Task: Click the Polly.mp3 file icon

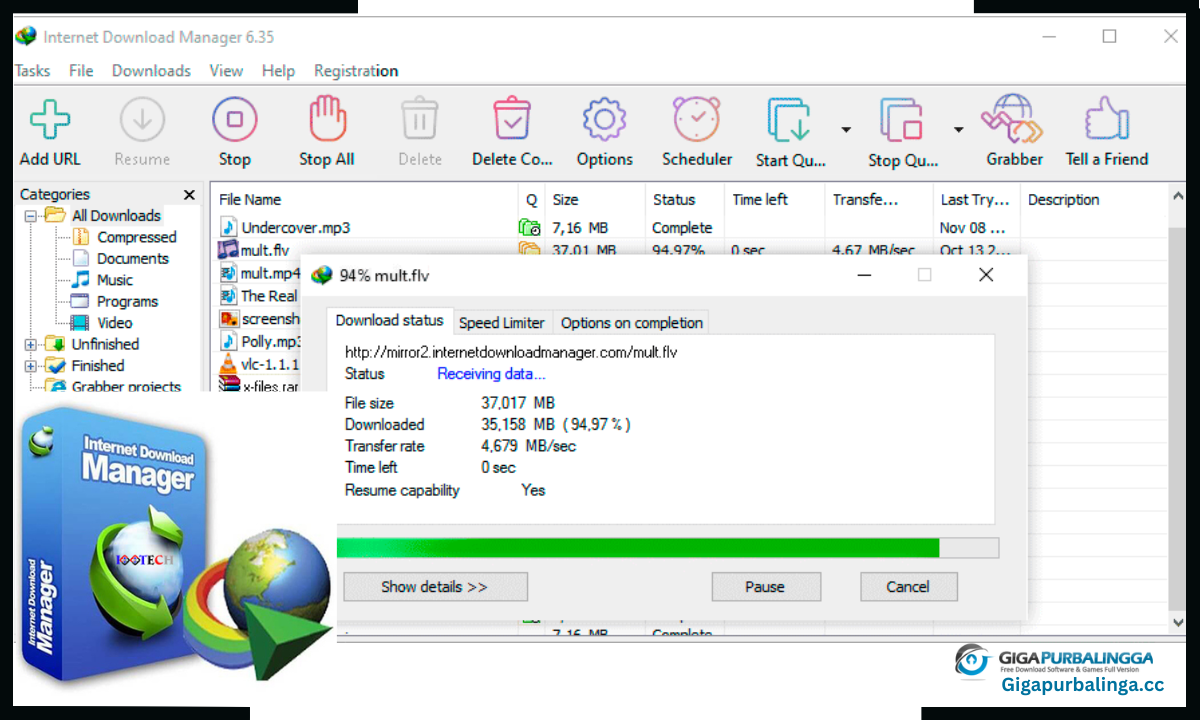Action: click(228, 342)
